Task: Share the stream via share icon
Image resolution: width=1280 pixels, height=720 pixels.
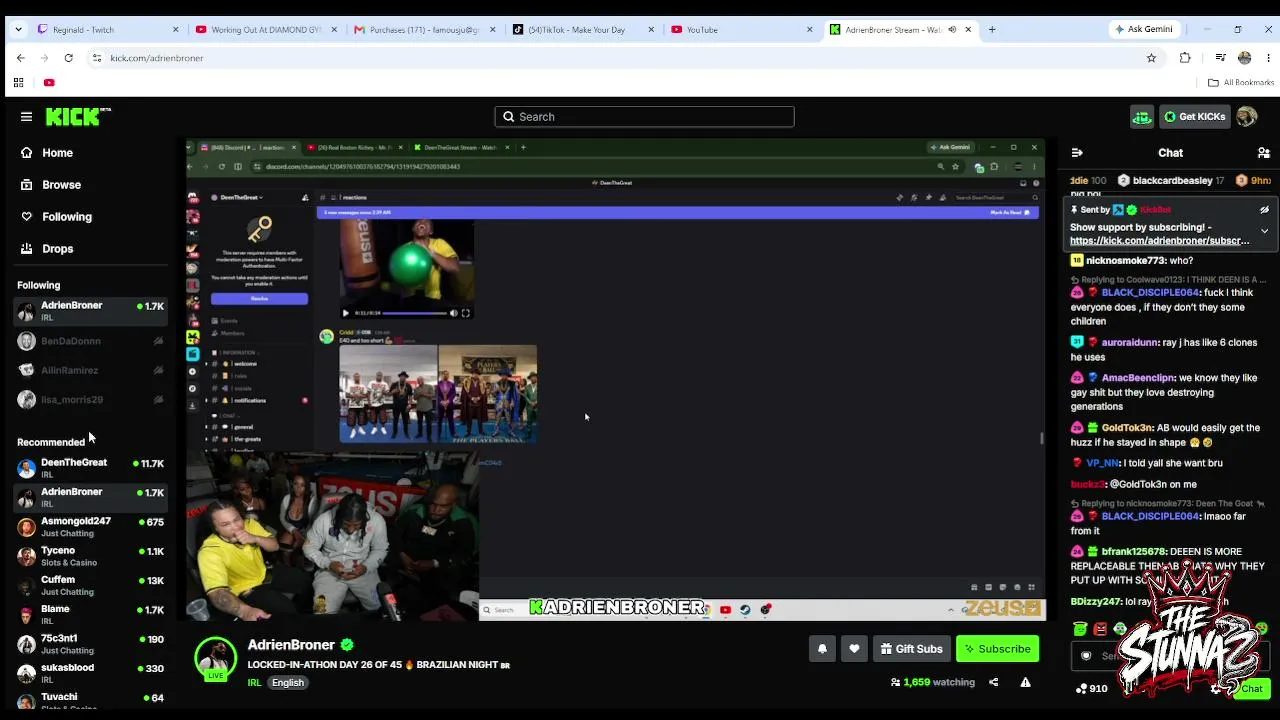Action: [993, 682]
